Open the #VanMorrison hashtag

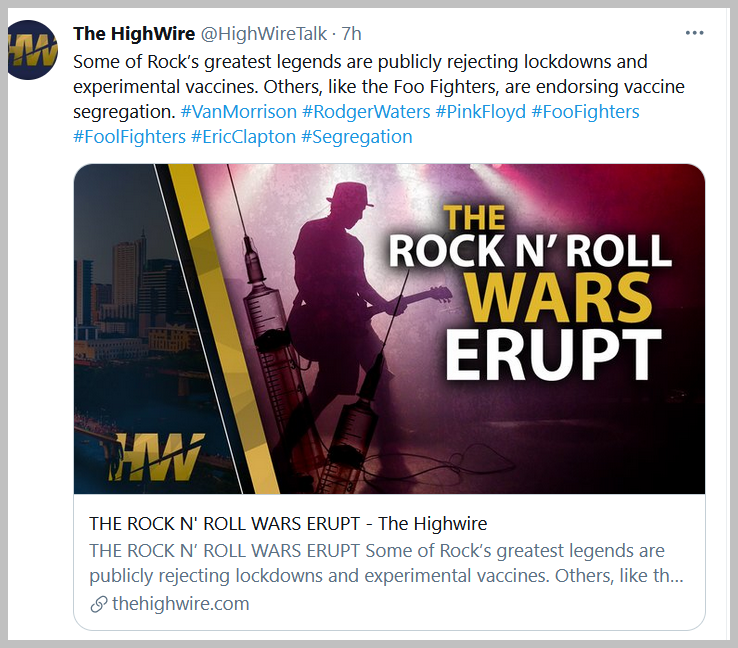click(x=239, y=112)
